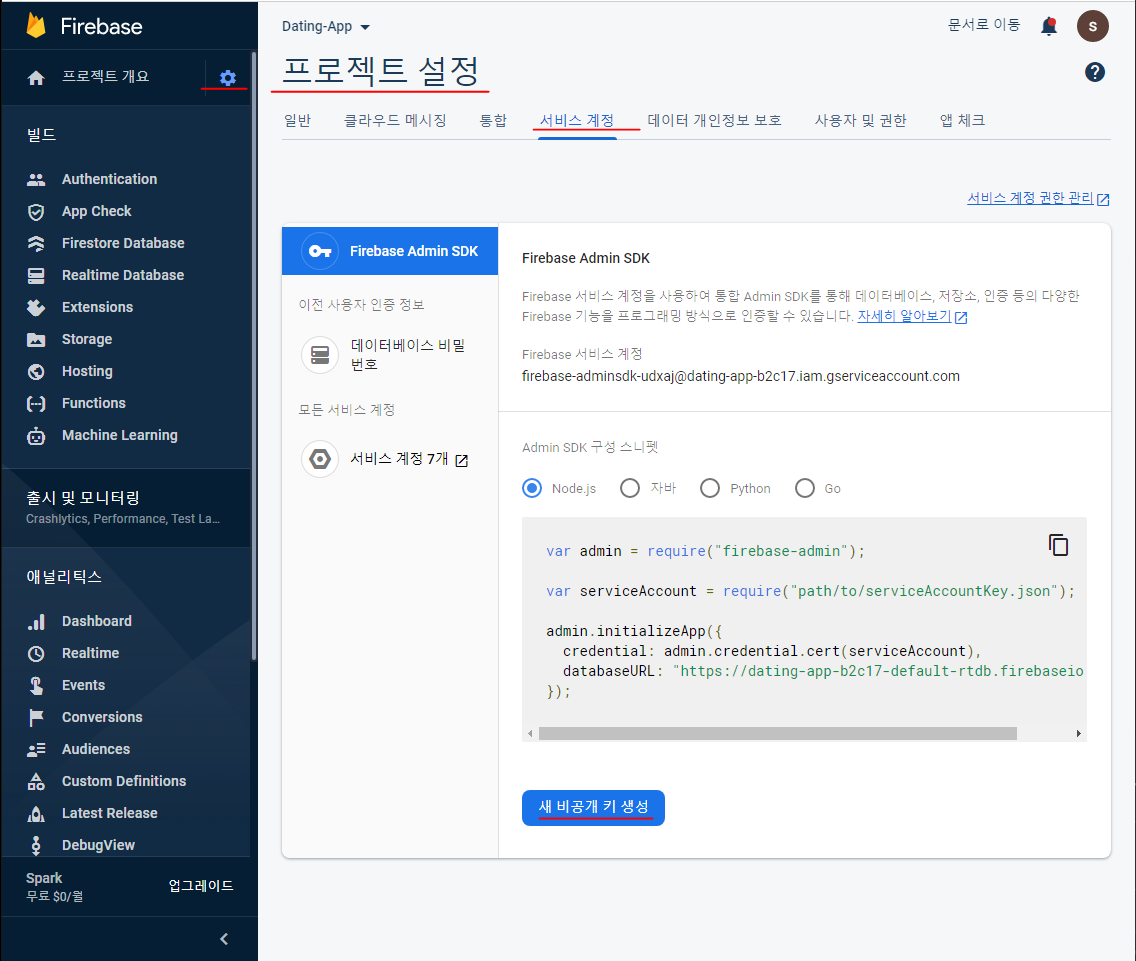This screenshot has height=961, width=1136.
Task: Open settings gear icon
Action: point(227,78)
